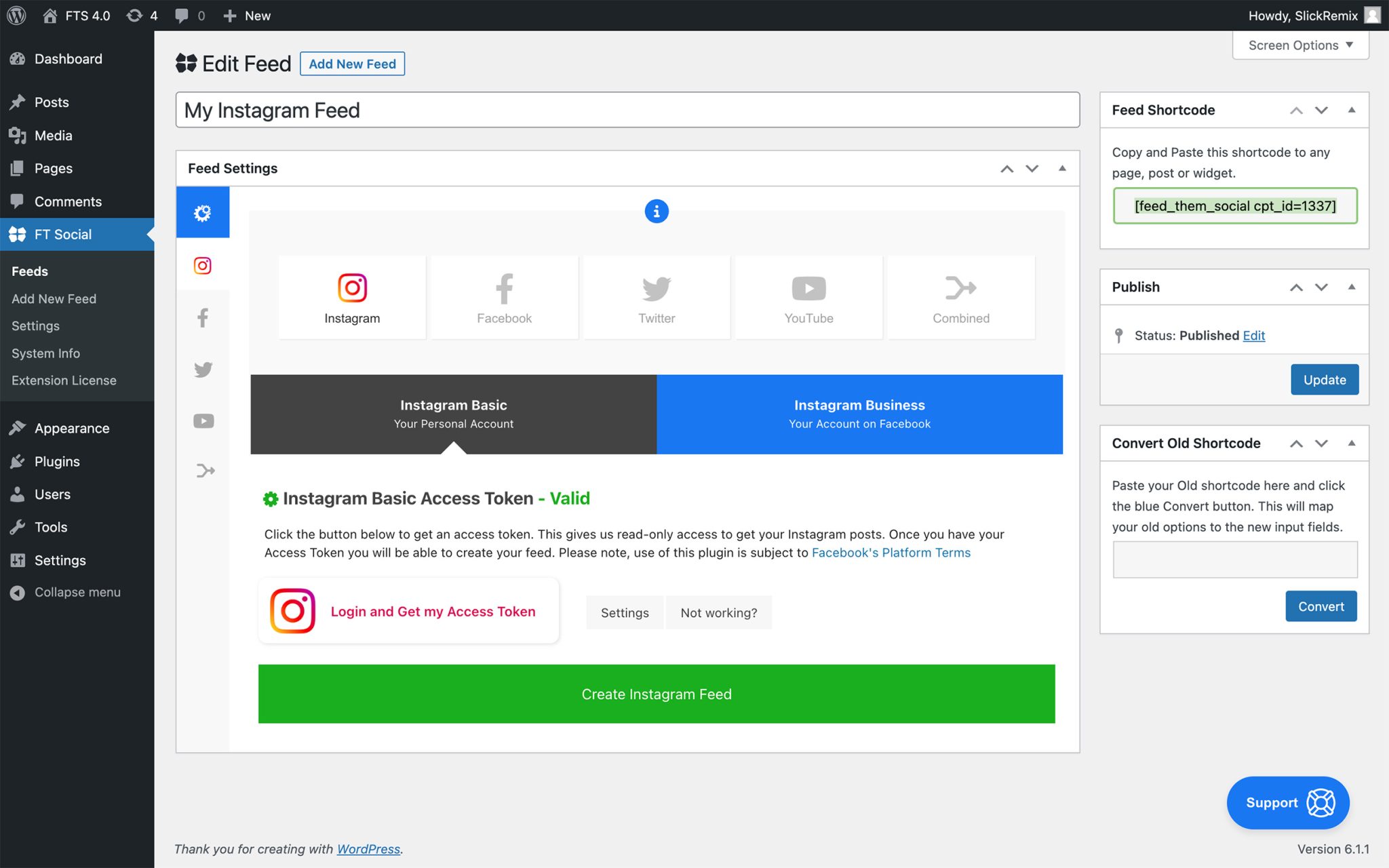Open Pages in admin menu

click(77, 168)
